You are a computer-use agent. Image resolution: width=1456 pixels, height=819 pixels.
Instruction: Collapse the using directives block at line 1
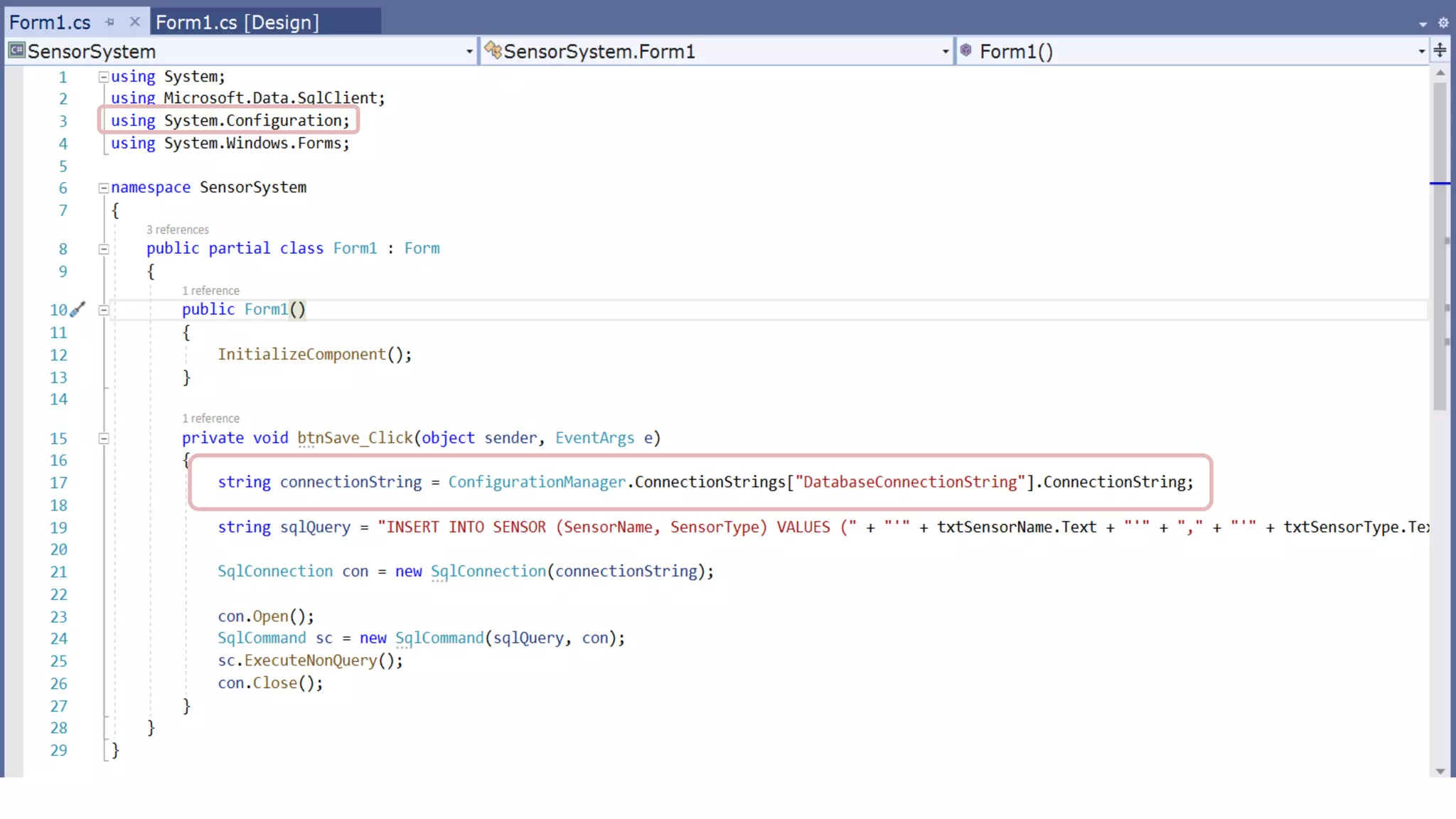[104, 77]
